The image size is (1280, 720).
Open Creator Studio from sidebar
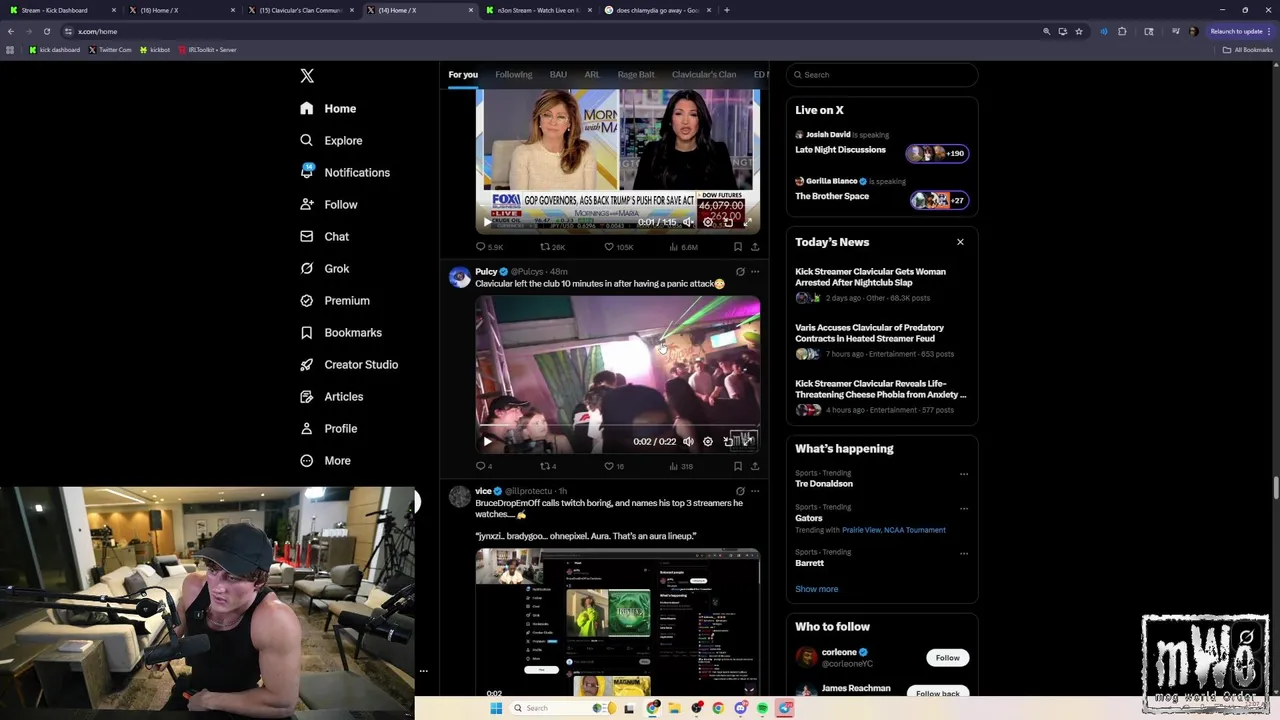coord(349,365)
